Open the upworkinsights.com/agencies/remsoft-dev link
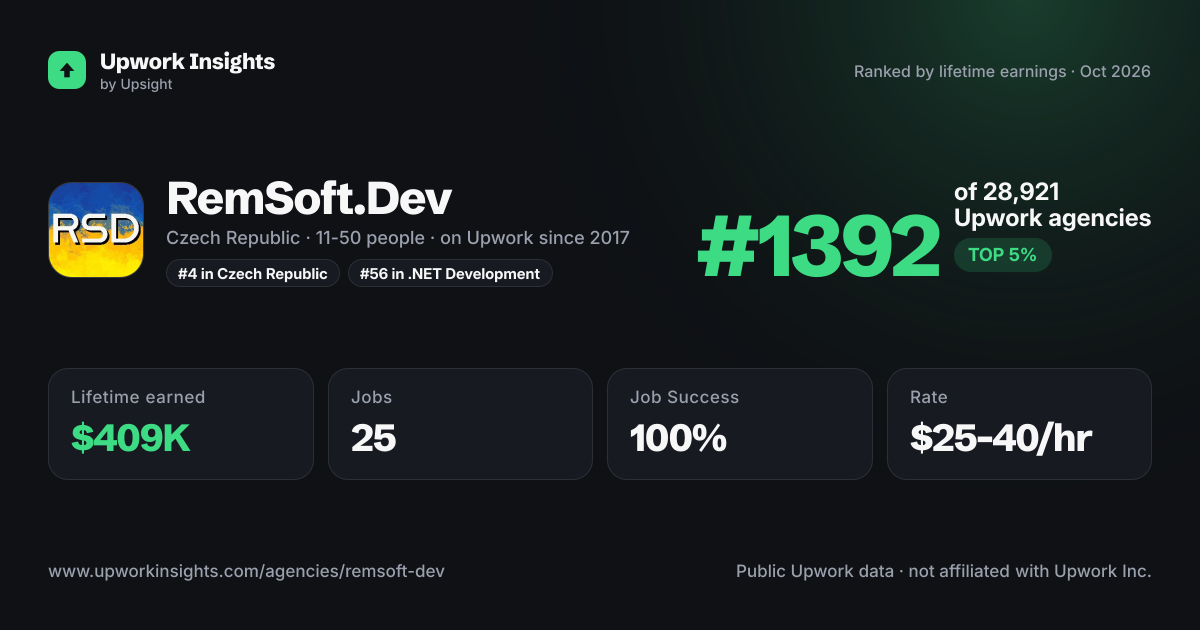The width and height of the screenshot is (1200, 630). click(246, 571)
